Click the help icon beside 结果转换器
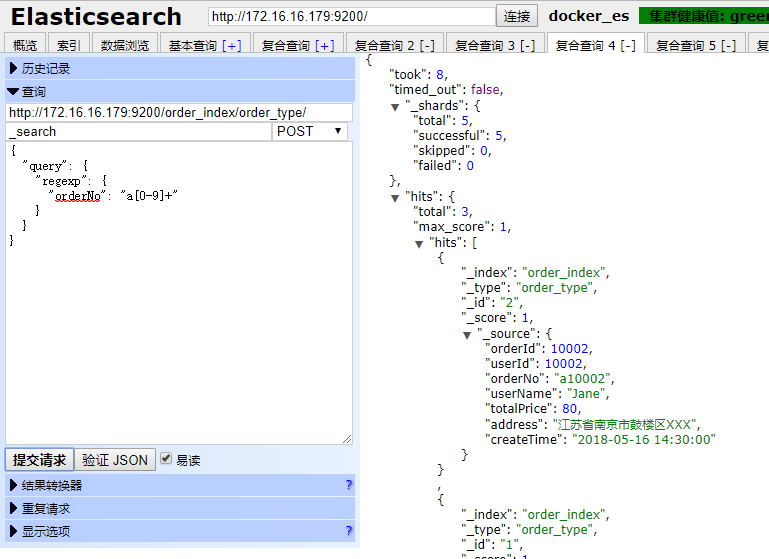Viewport: 769px width, 559px height. (348, 485)
